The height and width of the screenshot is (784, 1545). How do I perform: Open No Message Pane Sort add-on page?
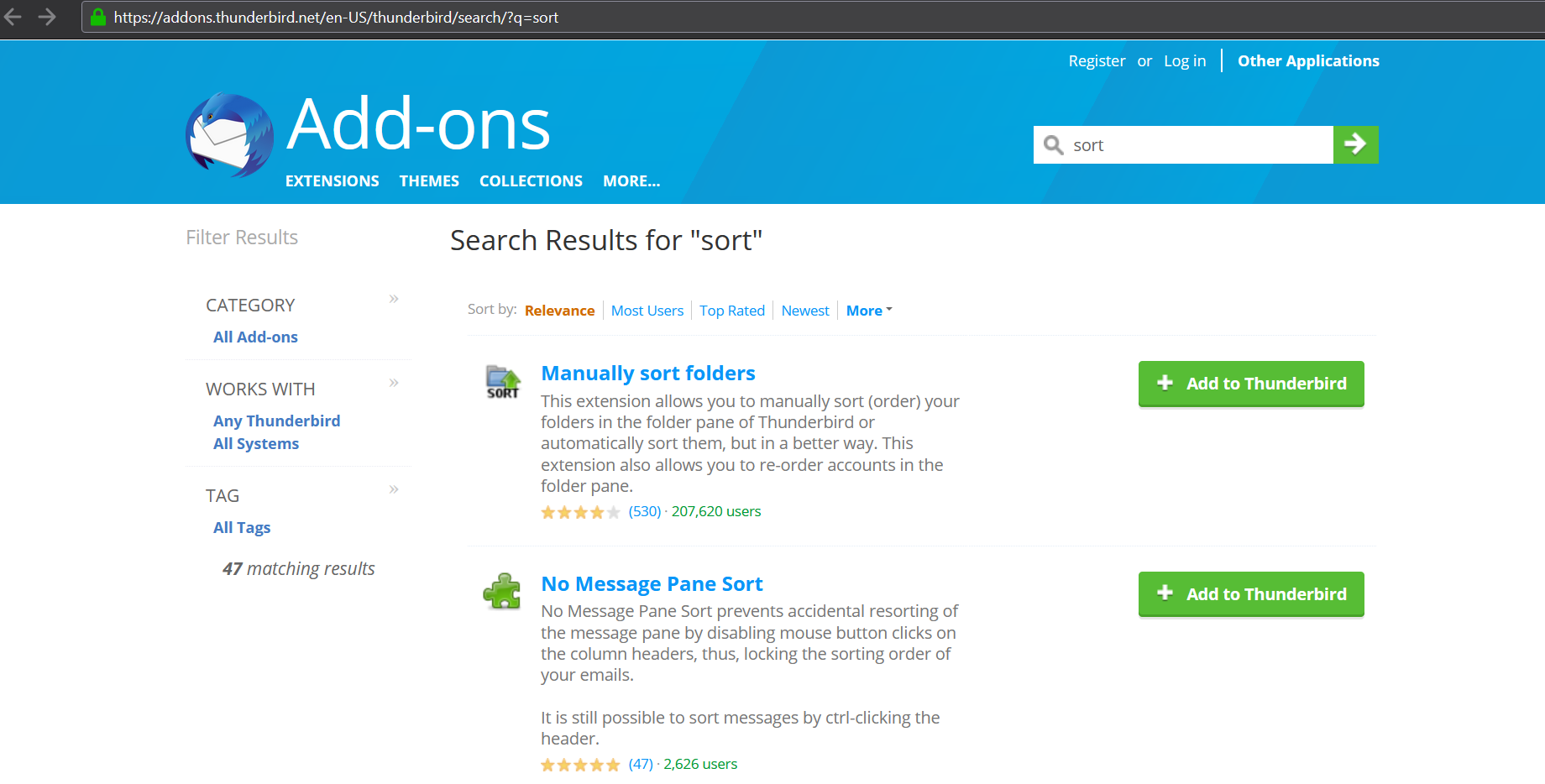tap(652, 583)
